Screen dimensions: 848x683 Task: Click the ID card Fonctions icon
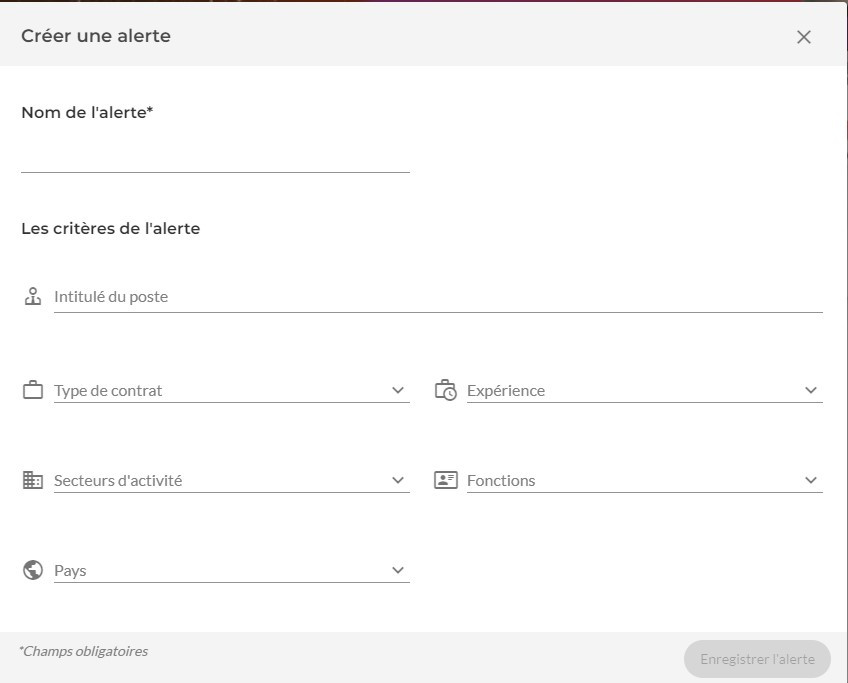click(x=445, y=480)
